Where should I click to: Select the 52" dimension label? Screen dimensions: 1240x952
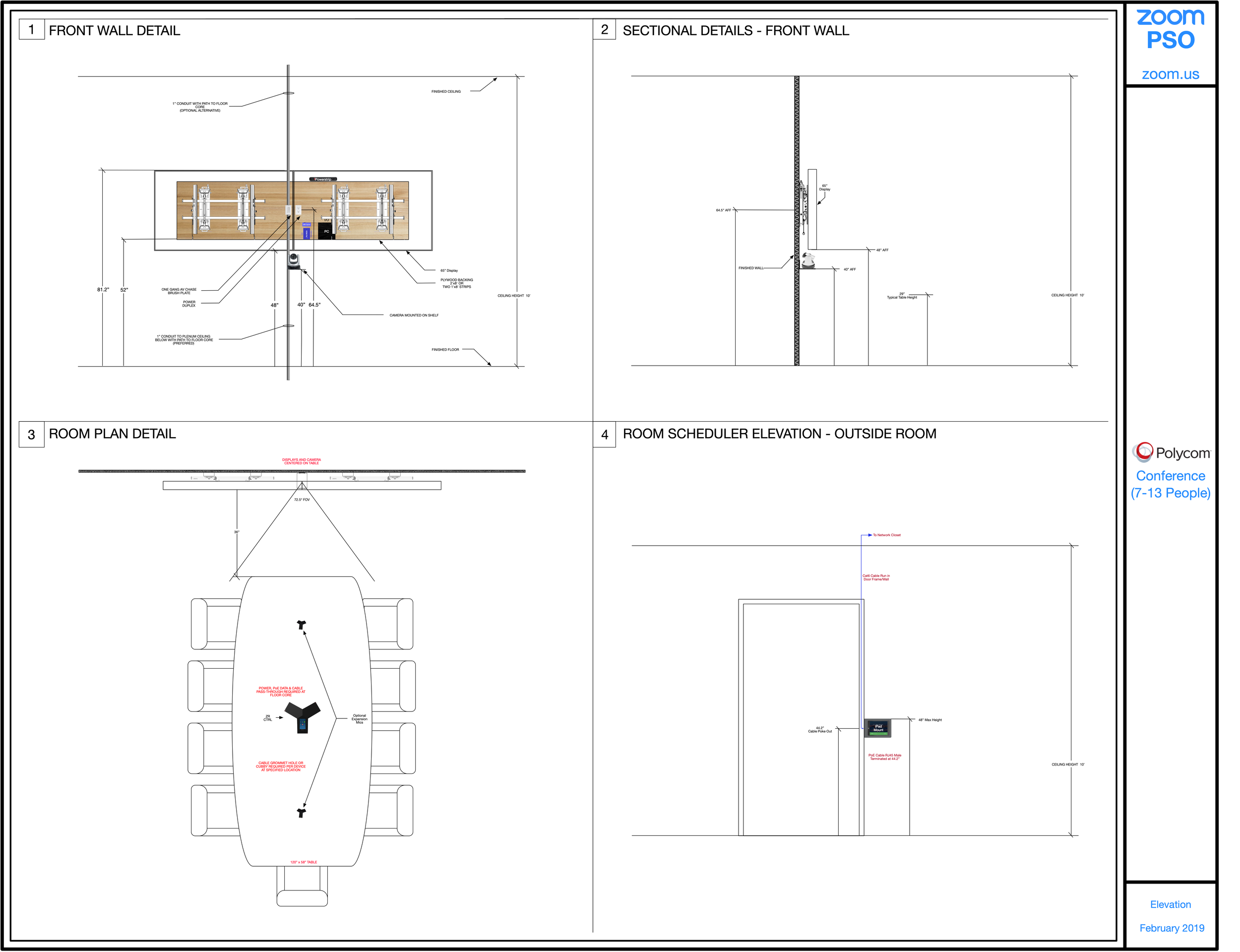pyautogui.click(x=124, y=290)
